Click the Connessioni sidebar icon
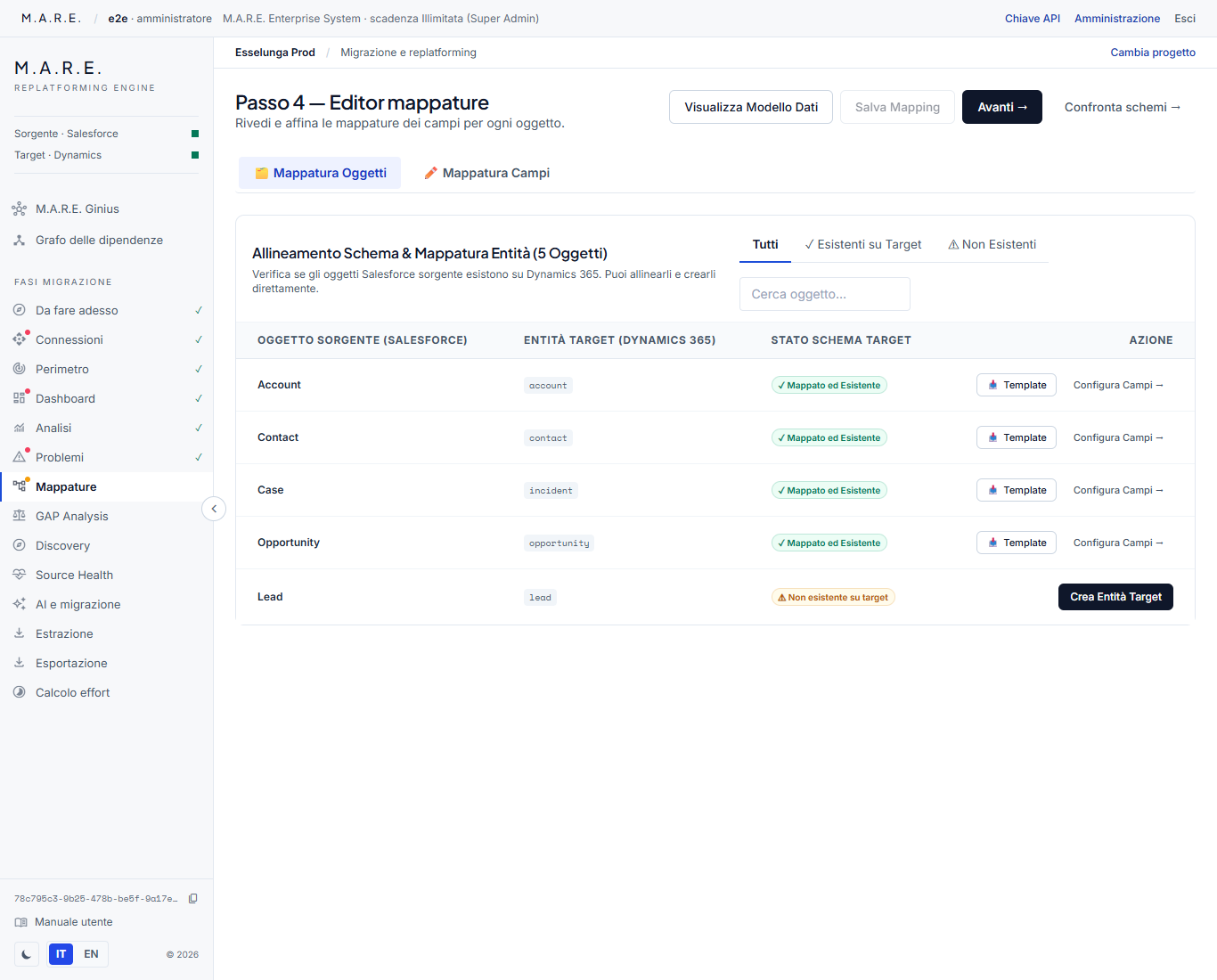The image size is (1217, 980). (19, 339)
